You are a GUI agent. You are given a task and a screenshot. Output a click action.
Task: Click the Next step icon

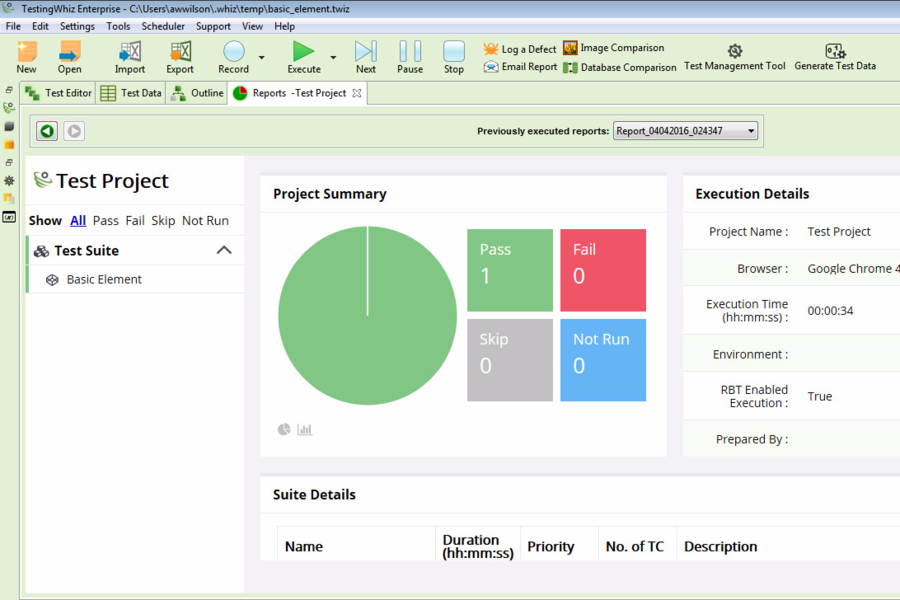[366, 51]
